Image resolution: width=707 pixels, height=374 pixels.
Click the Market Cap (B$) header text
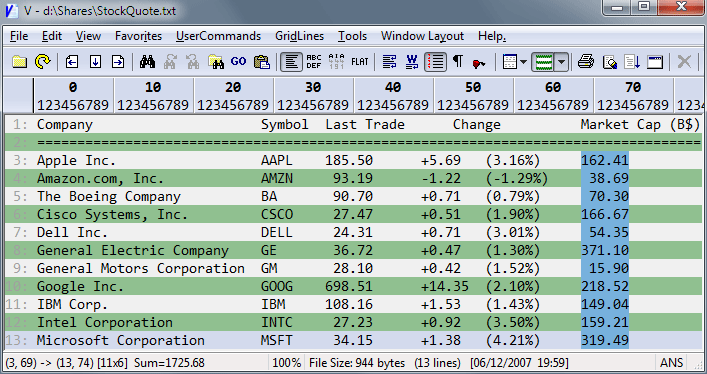(x=640, y=125)
